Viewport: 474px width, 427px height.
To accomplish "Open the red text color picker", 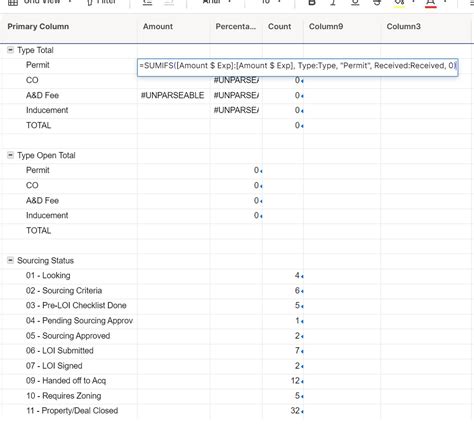I will click(x=431, y=3).
